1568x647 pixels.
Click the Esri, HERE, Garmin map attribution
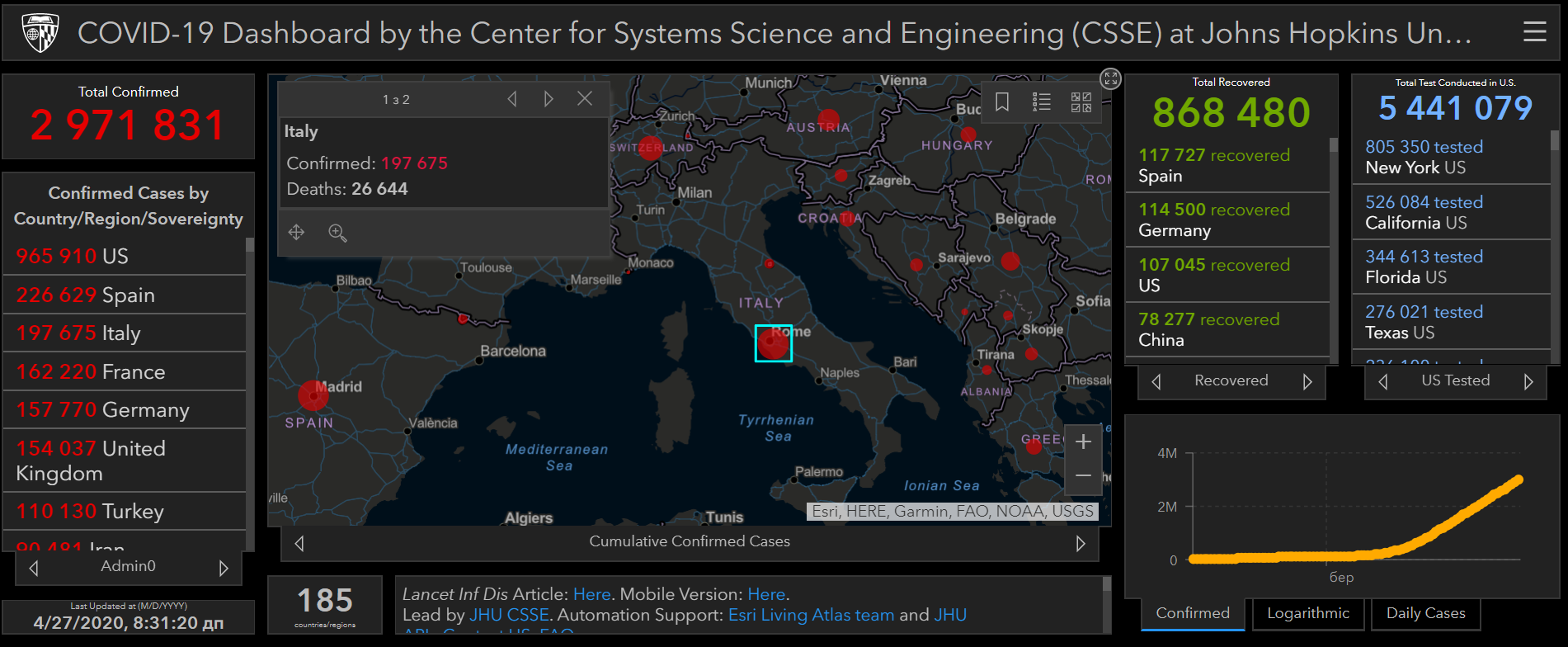click(952, 512)
